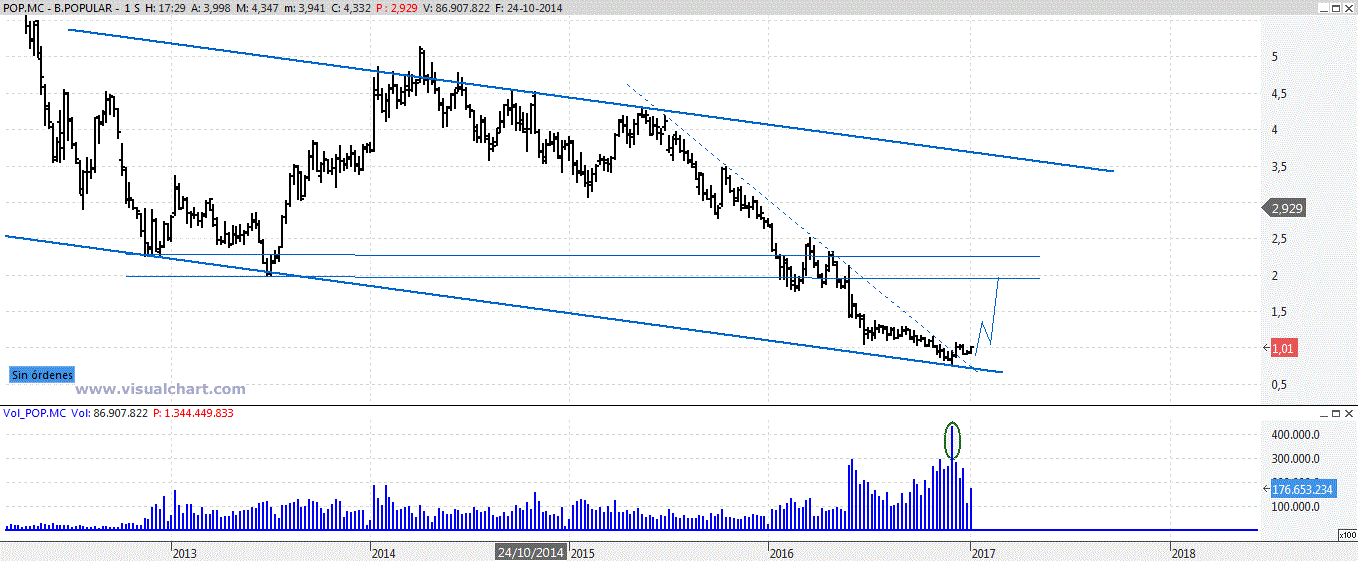
Task: Click the x100 volume scale box
Action: tap(1346, 536)
